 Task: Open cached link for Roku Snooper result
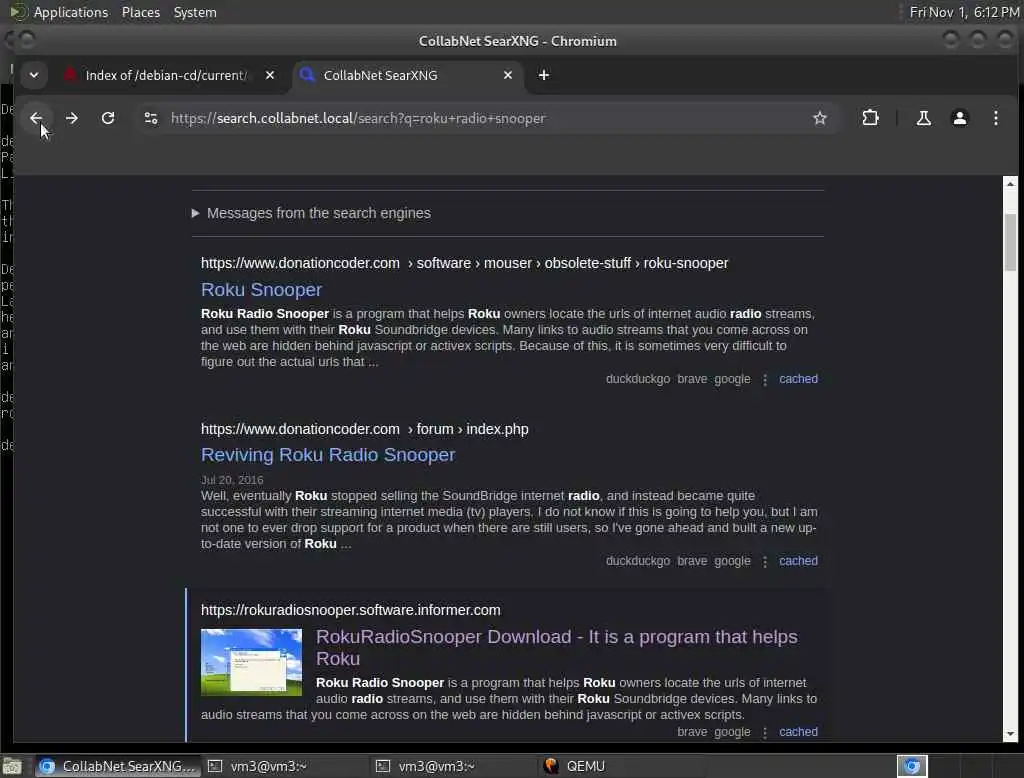[798, 379]
